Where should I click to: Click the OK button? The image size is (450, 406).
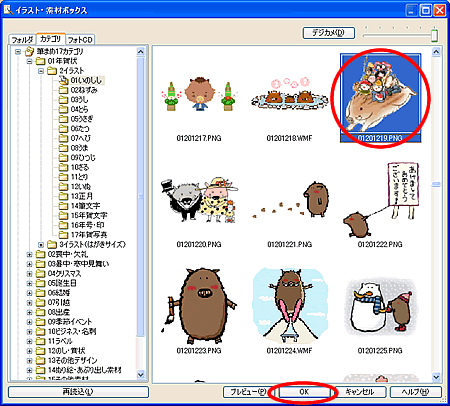[304, 392]
